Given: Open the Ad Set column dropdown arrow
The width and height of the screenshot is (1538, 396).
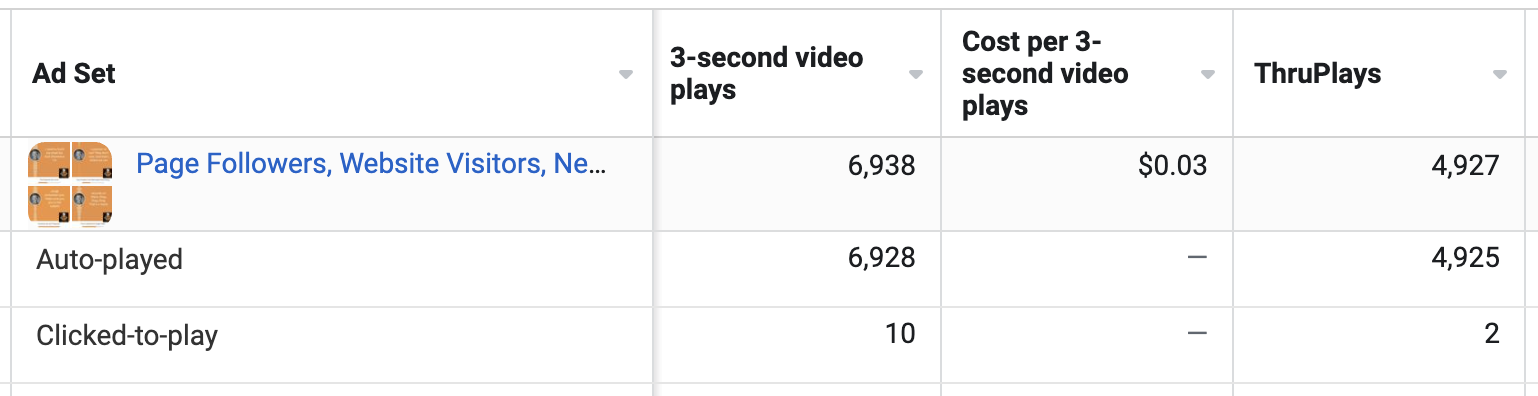Looking at the screenshot, I should 626,75.
